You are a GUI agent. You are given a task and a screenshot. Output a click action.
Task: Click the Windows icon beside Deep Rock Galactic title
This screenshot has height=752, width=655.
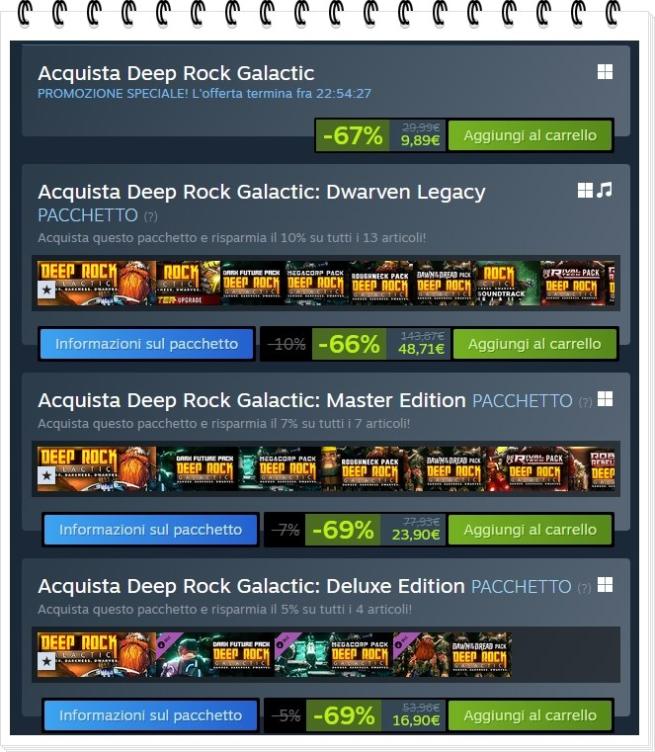click(605, 72)
